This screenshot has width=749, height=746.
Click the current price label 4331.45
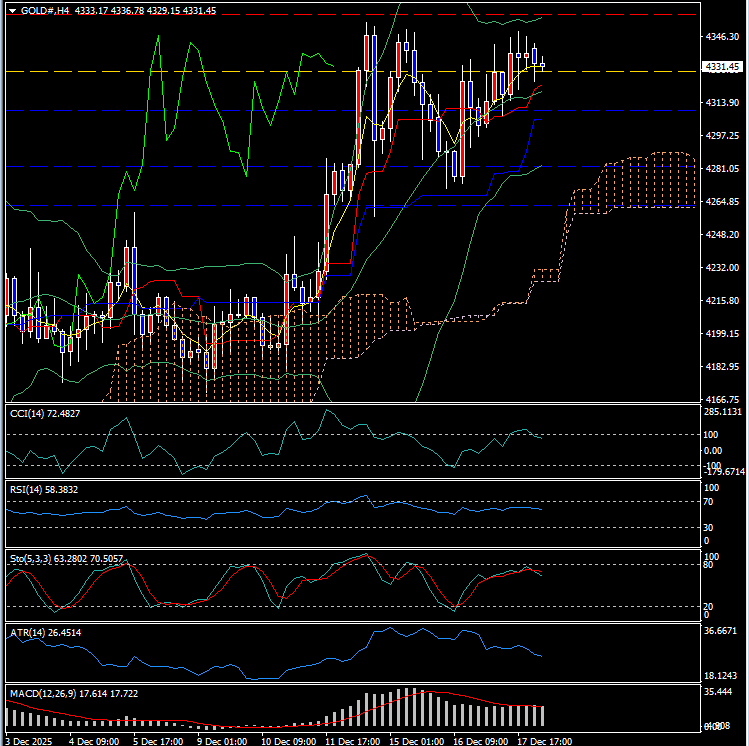pyautogui.click(x=721, y=66)
